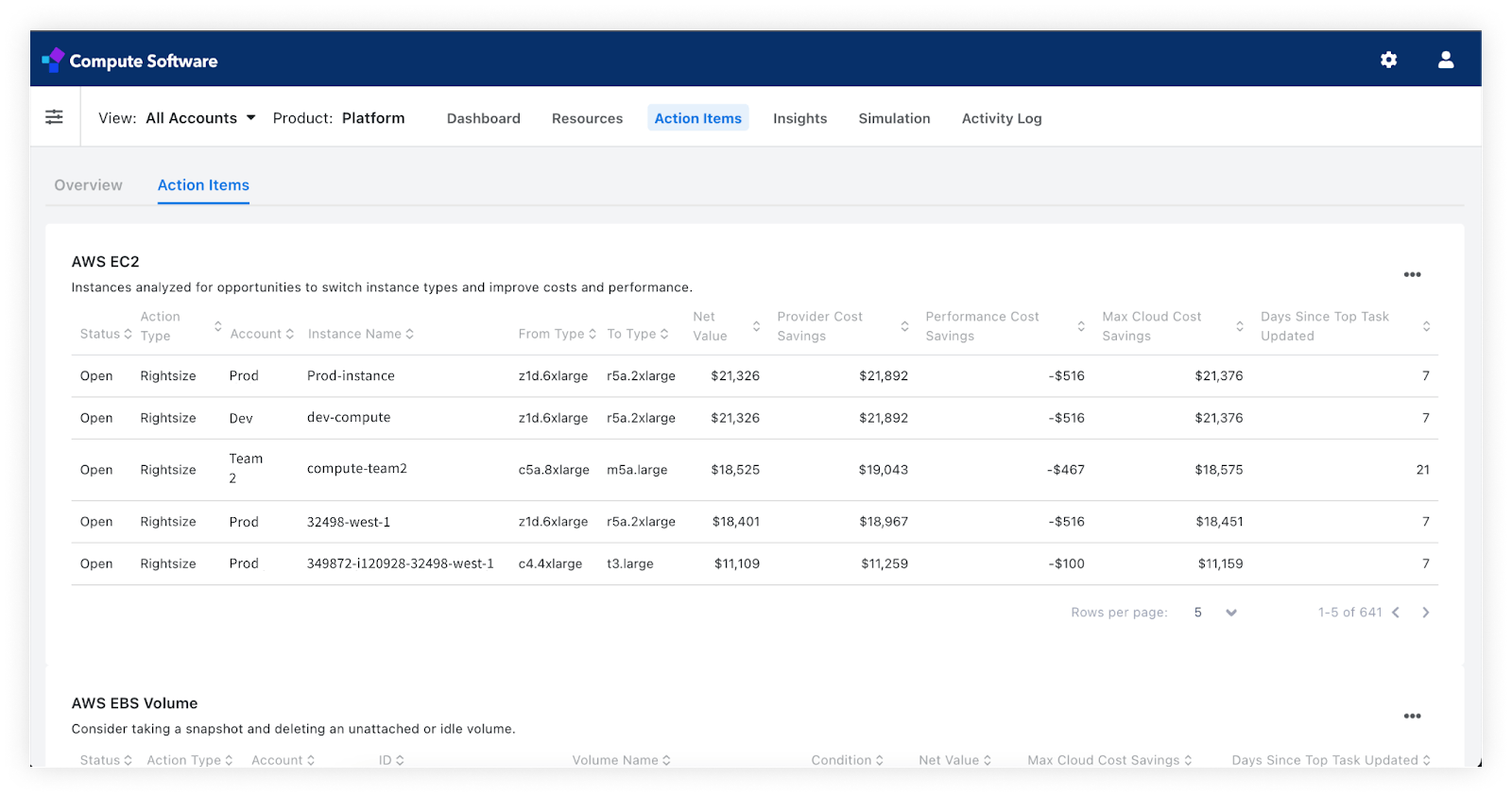Open the Prod-instance row

(754, 376)
